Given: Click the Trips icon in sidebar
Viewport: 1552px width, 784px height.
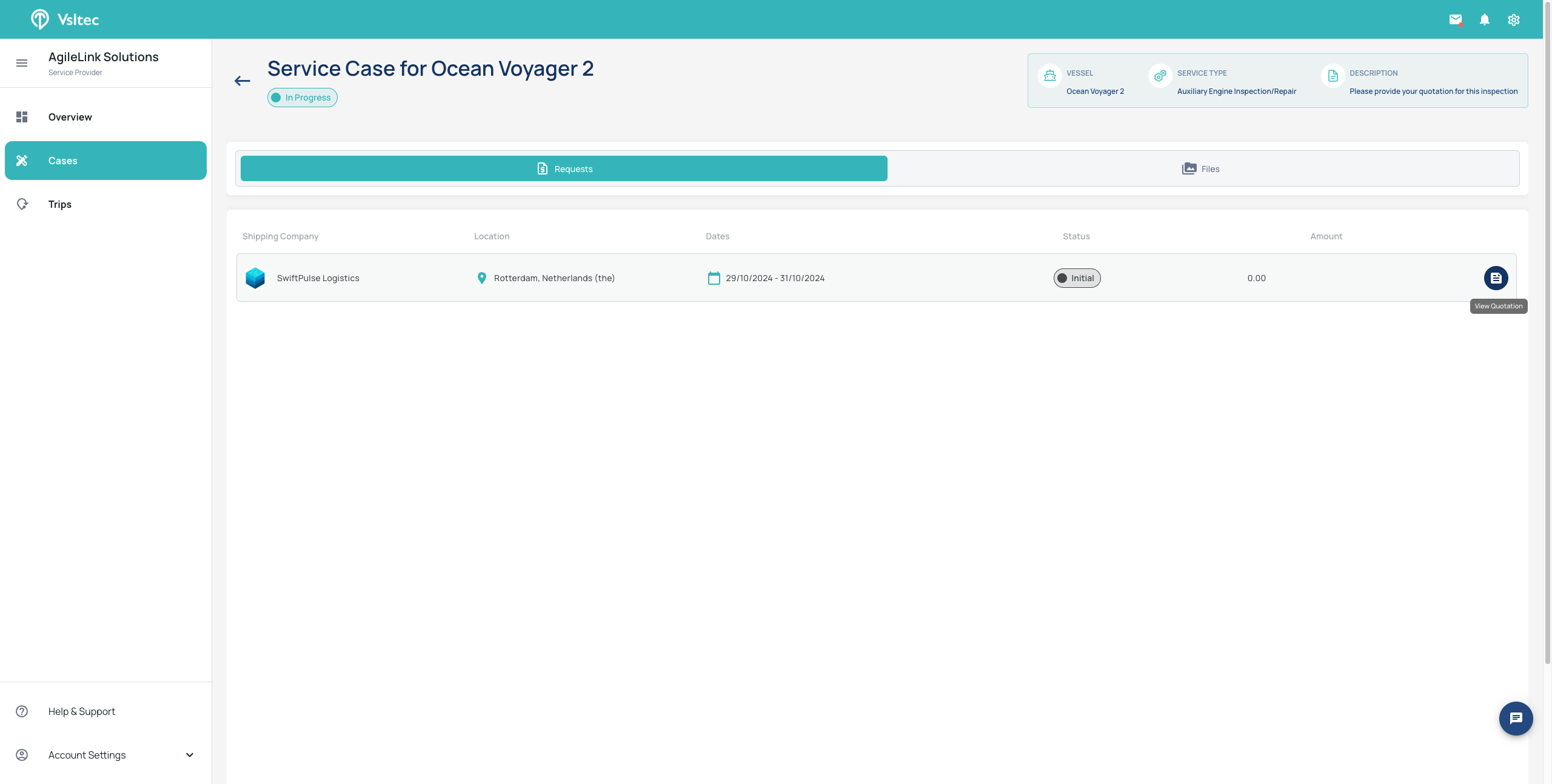Looking at the screenshot, I should [x=22, y=204].
